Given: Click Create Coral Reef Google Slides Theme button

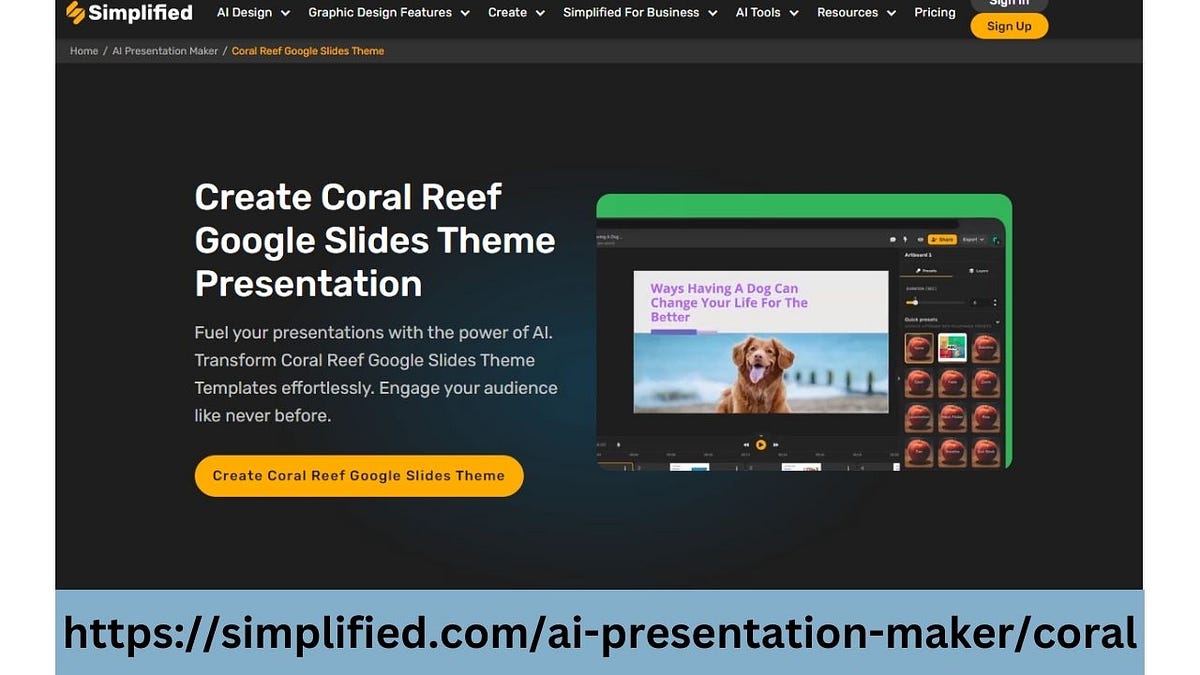Looking at the screenshot, I should [358, 475].
